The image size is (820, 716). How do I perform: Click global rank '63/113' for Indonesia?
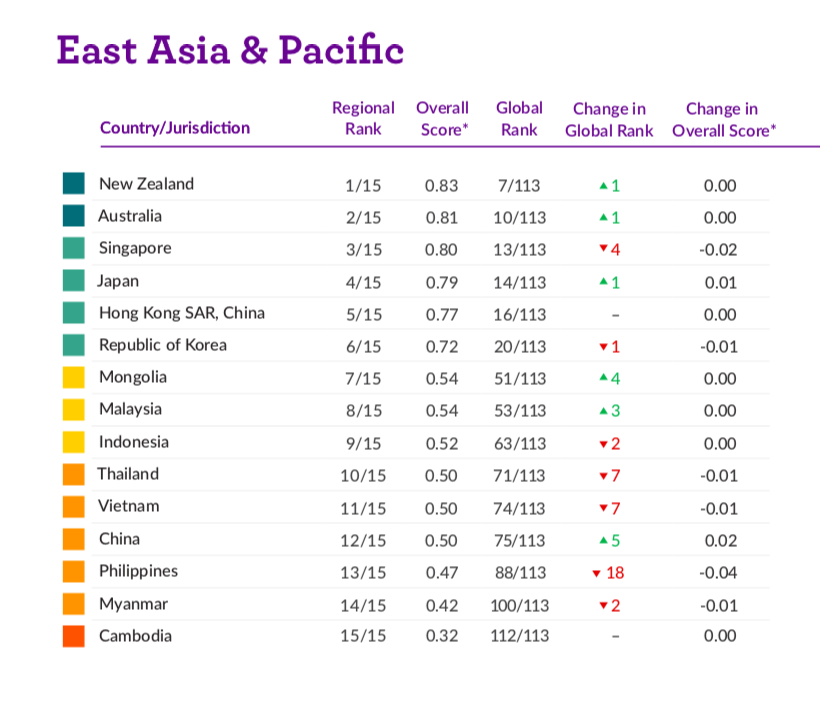point(520,444)
